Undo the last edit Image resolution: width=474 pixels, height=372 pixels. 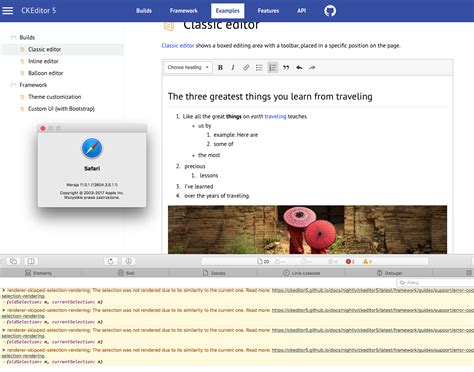299,68
